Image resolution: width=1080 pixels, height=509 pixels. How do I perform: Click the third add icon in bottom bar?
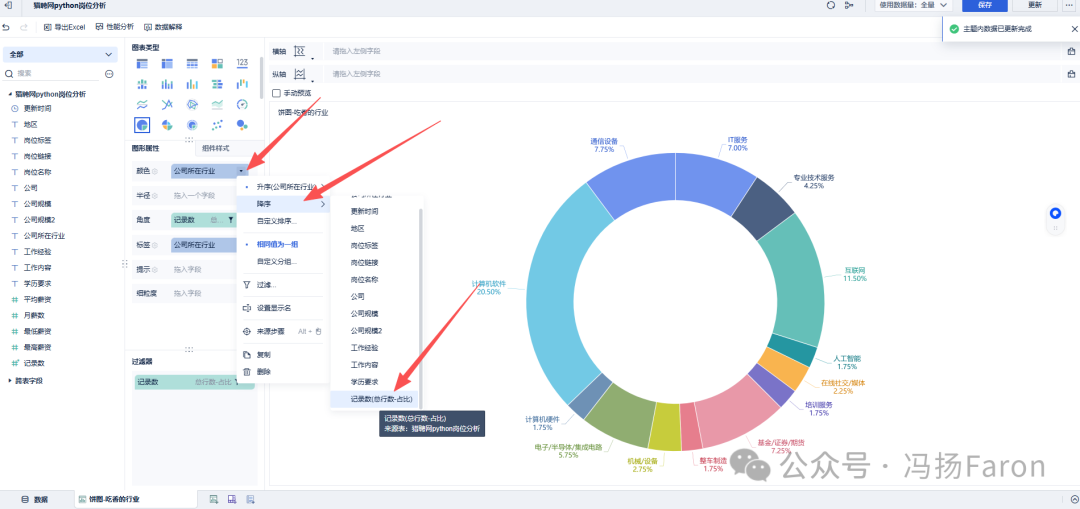251,499
